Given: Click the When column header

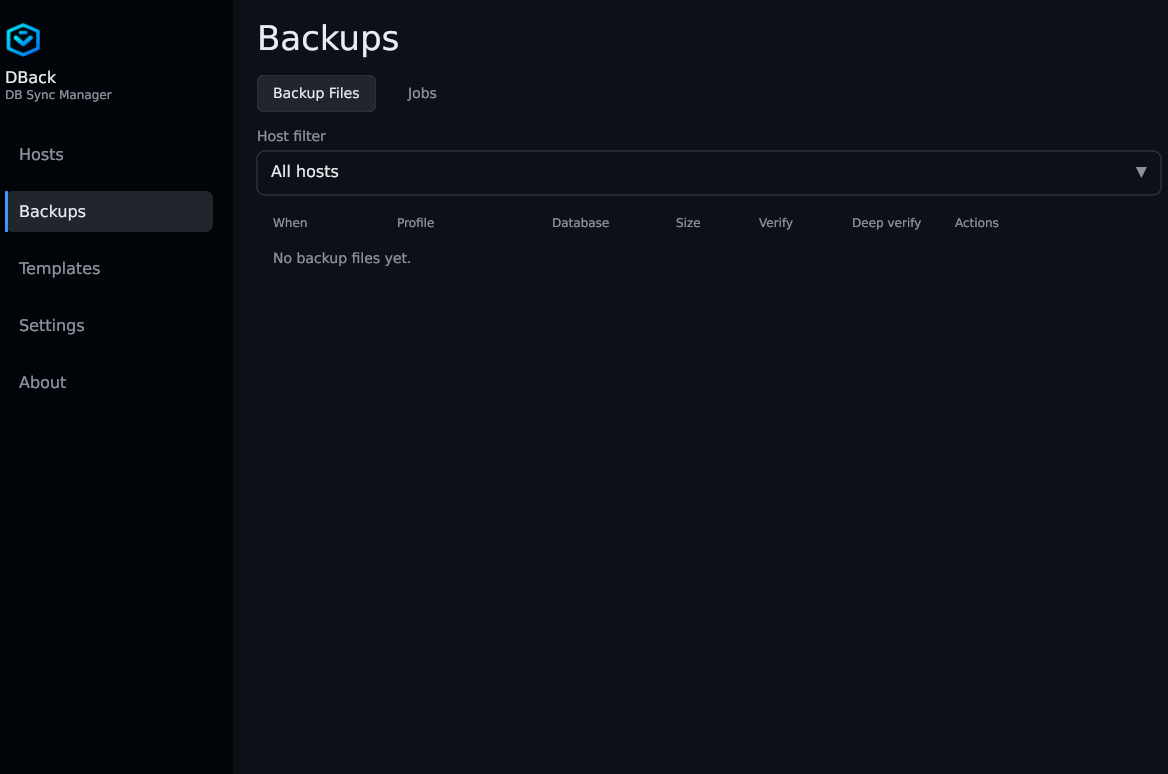Looking at the screenshot, I should (290, 223).
